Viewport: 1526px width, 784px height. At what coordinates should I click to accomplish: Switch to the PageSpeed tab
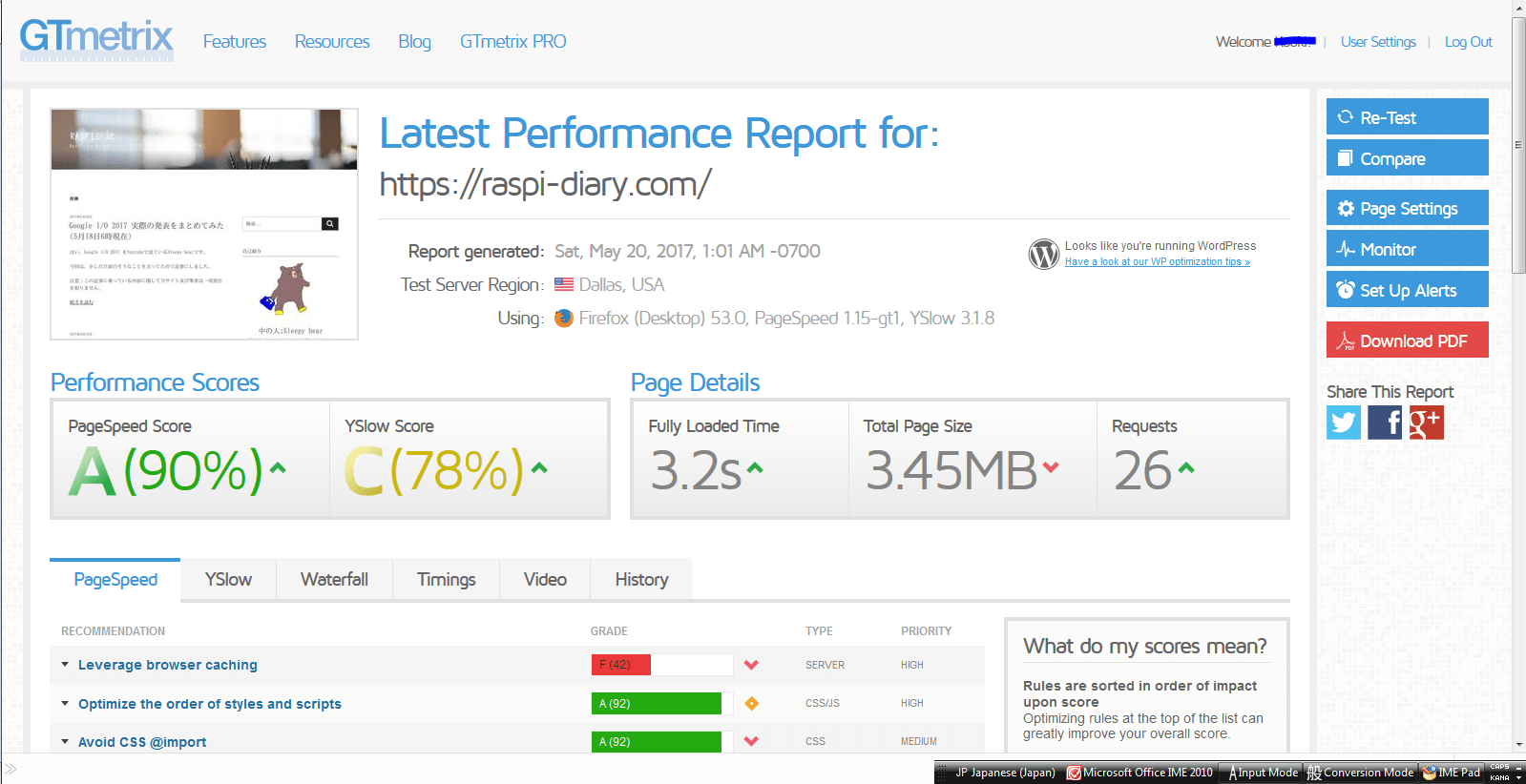(x=115, y=580)
